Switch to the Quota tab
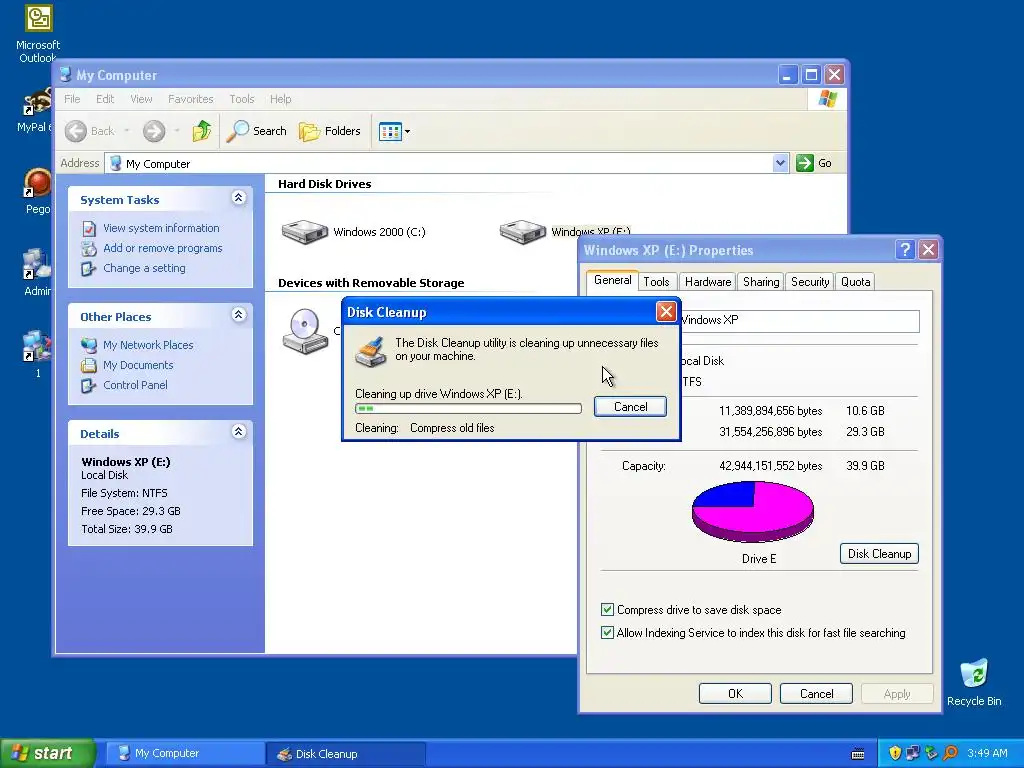 pyautogui.click(x=856, y=281)
